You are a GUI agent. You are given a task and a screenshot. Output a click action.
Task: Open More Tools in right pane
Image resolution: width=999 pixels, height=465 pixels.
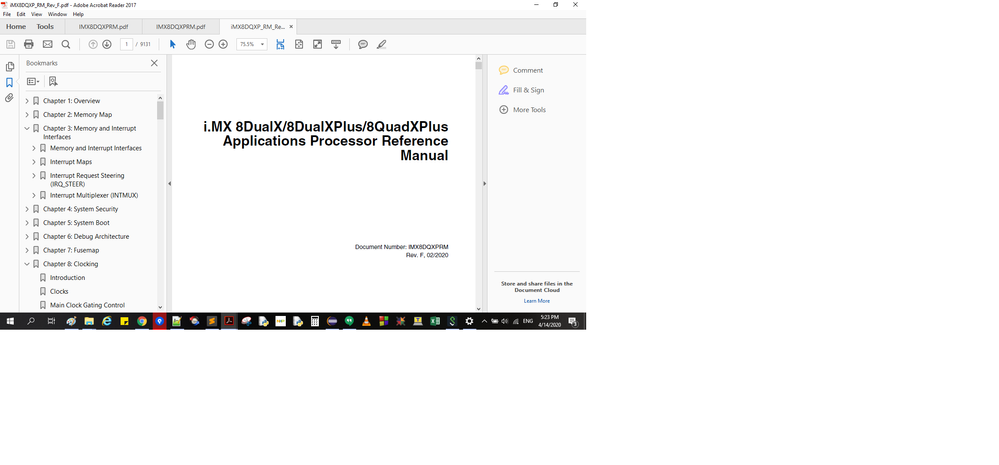(522, 110)
